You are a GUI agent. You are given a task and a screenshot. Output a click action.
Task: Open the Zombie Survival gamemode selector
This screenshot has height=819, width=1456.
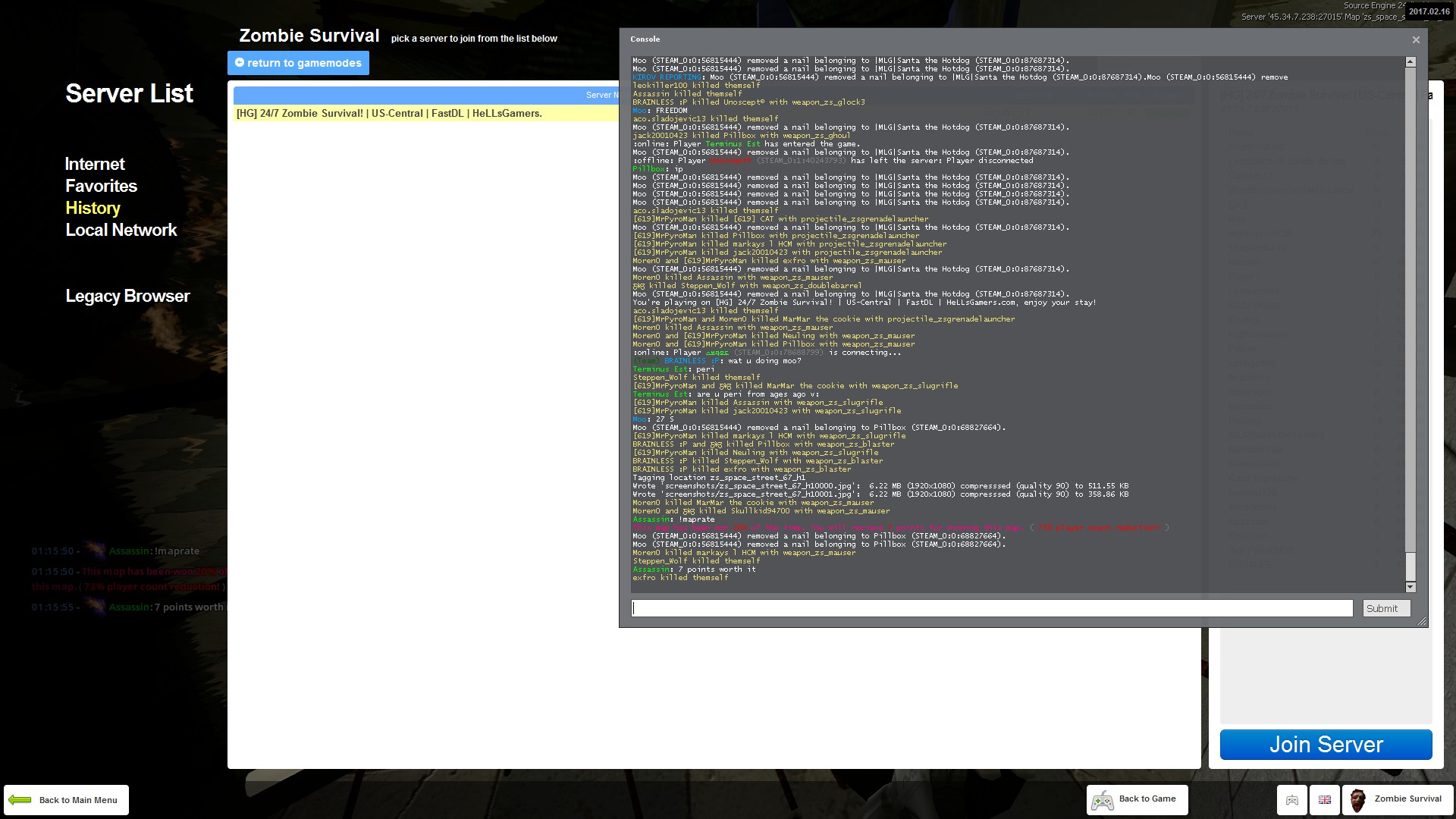click(1398, 800)
